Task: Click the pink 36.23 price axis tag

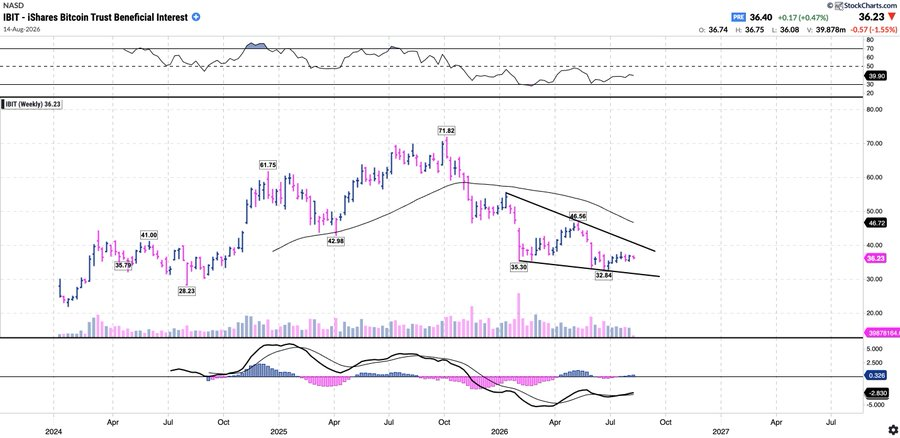Action: click(875, 258)
